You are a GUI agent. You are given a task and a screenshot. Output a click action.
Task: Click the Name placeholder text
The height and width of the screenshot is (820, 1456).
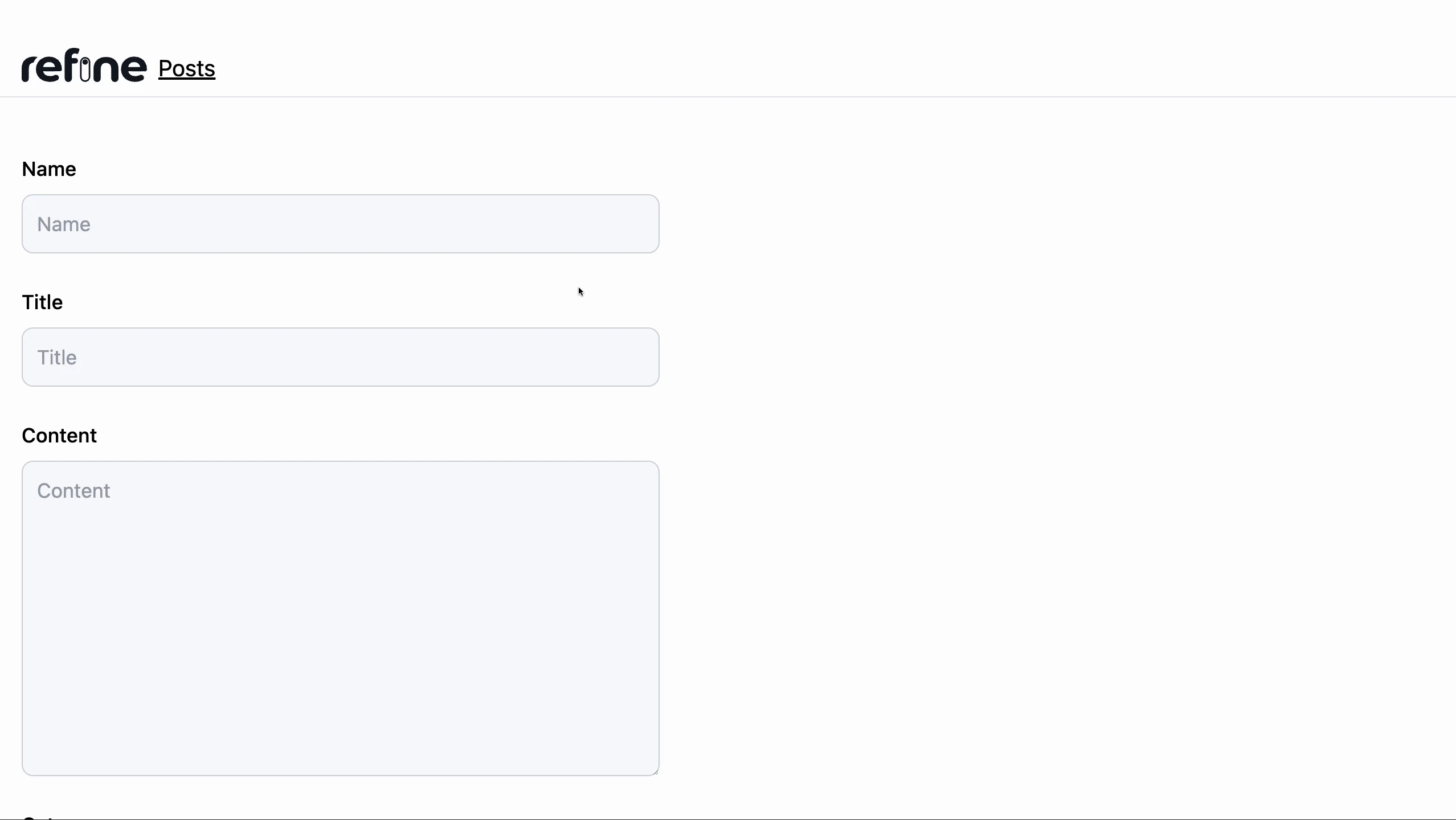point(63,224)
